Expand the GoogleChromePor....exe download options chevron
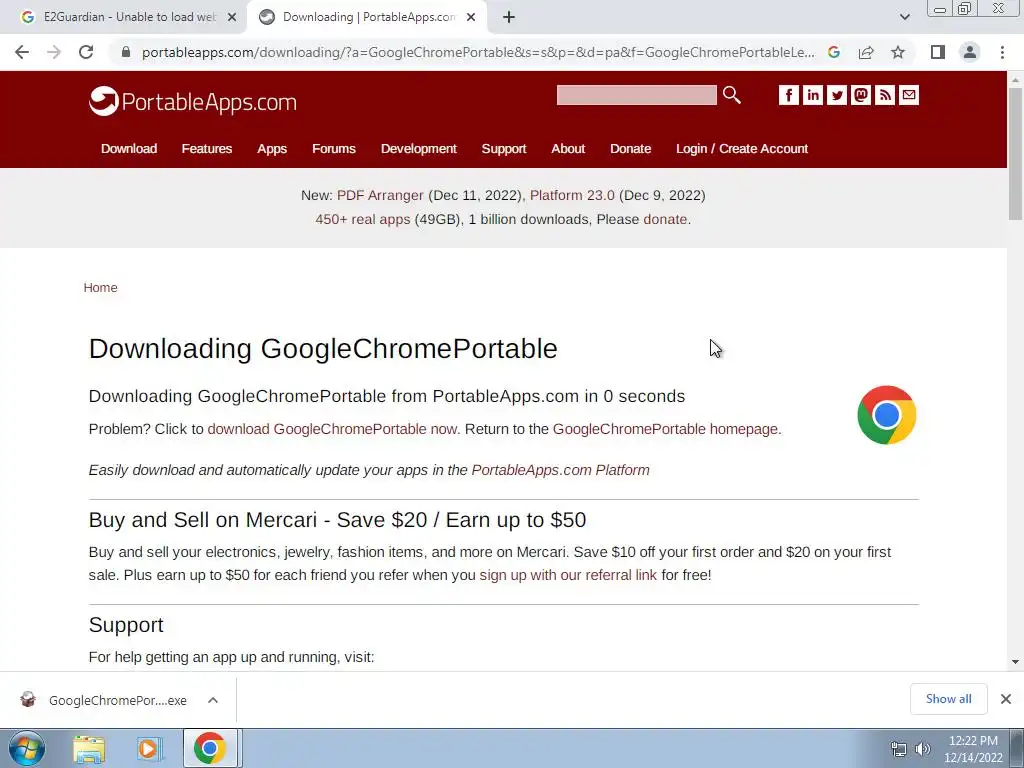This screenshot has width=1024, height=768. tap(213, 700)
